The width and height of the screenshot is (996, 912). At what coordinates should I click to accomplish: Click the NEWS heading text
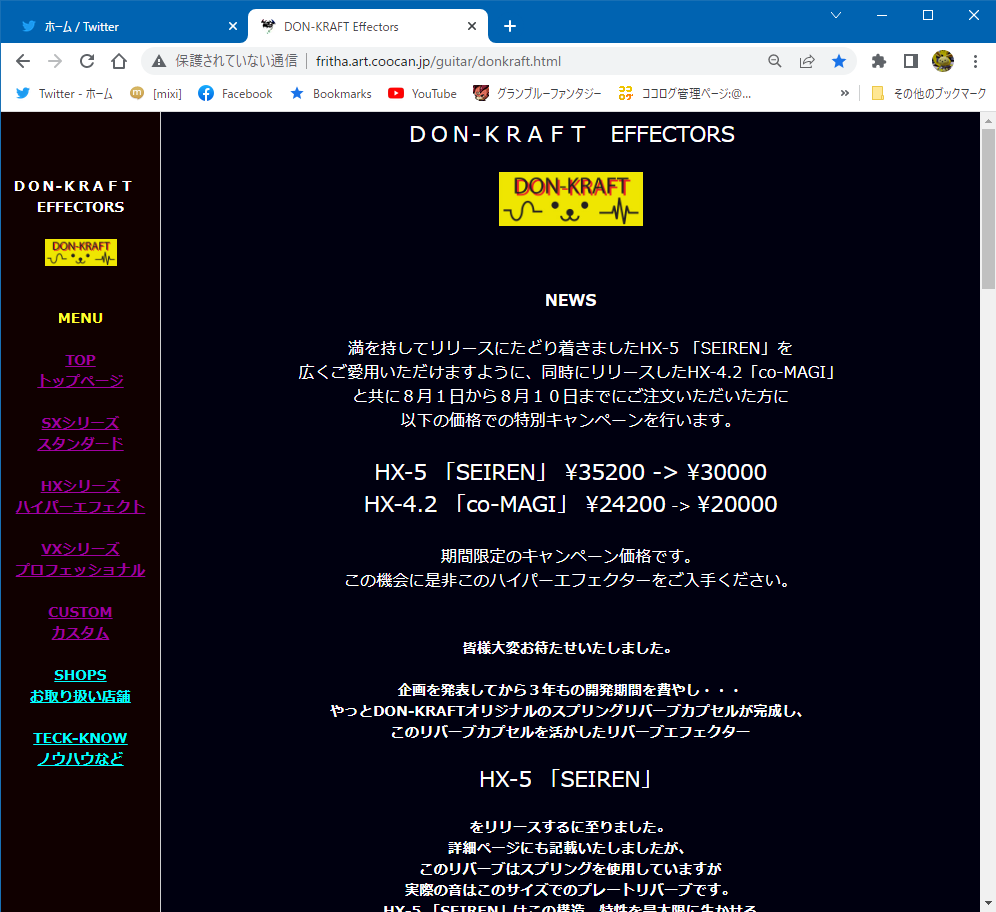[x=570, y=300]
